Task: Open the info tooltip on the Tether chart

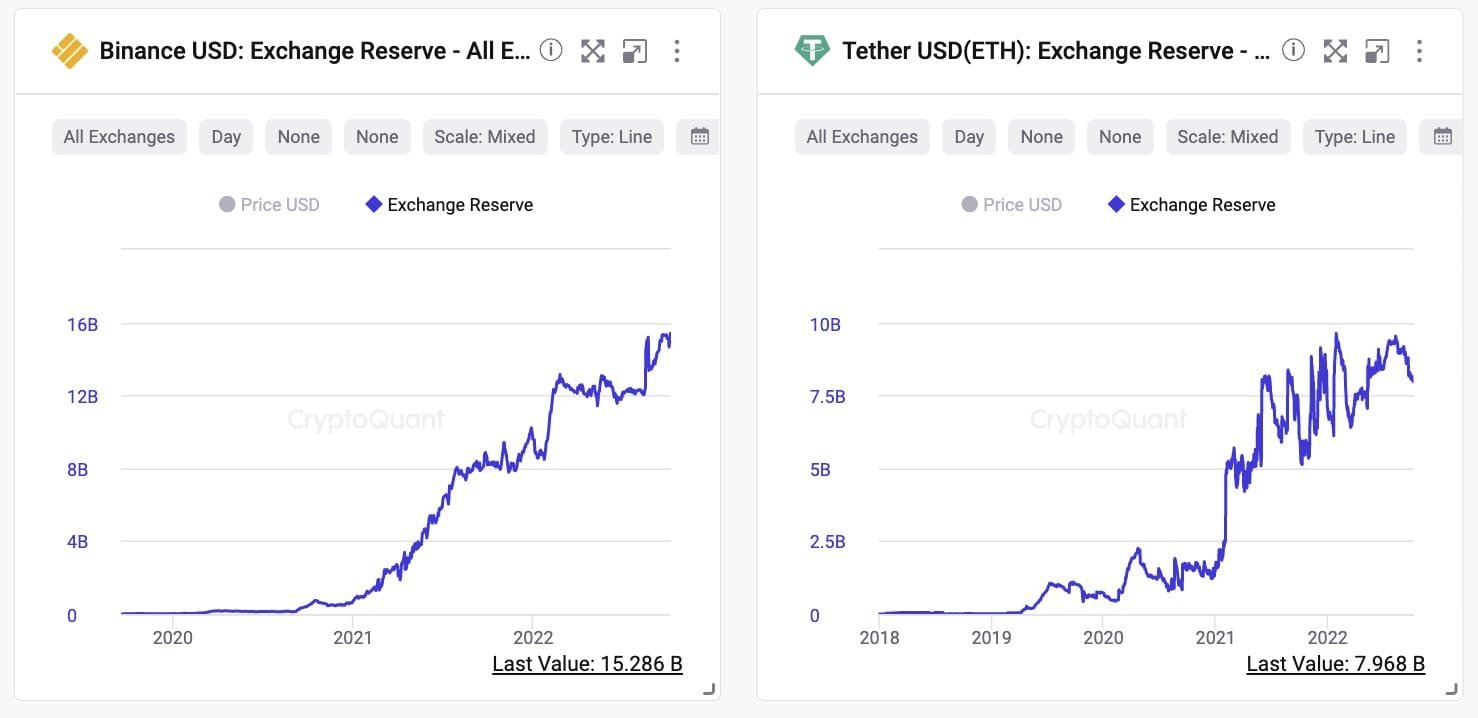Action: pos(1293,50)
